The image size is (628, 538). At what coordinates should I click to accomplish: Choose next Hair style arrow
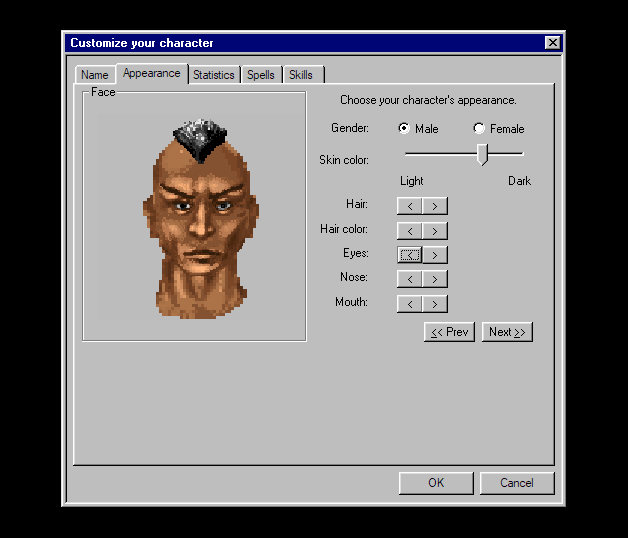coord(435,206)
